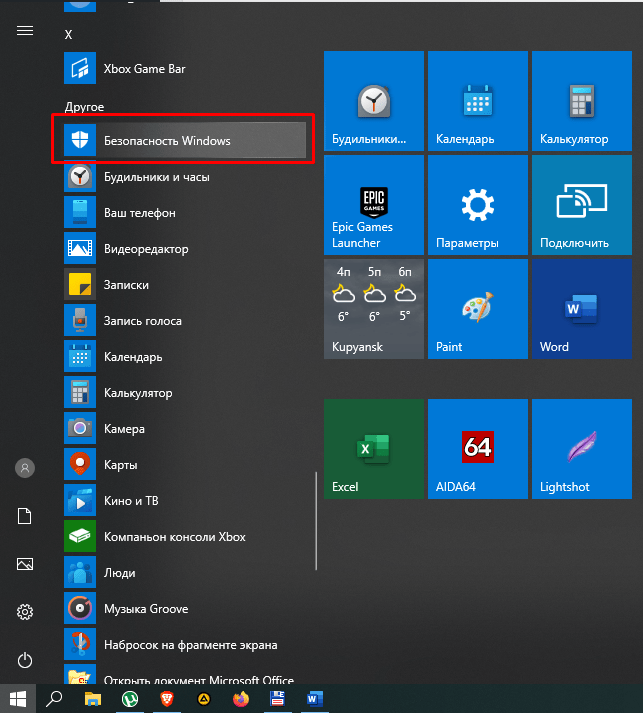Click the Будильники tile
The width and height of the screenshot is (643, 713).
tap(374, 101)
